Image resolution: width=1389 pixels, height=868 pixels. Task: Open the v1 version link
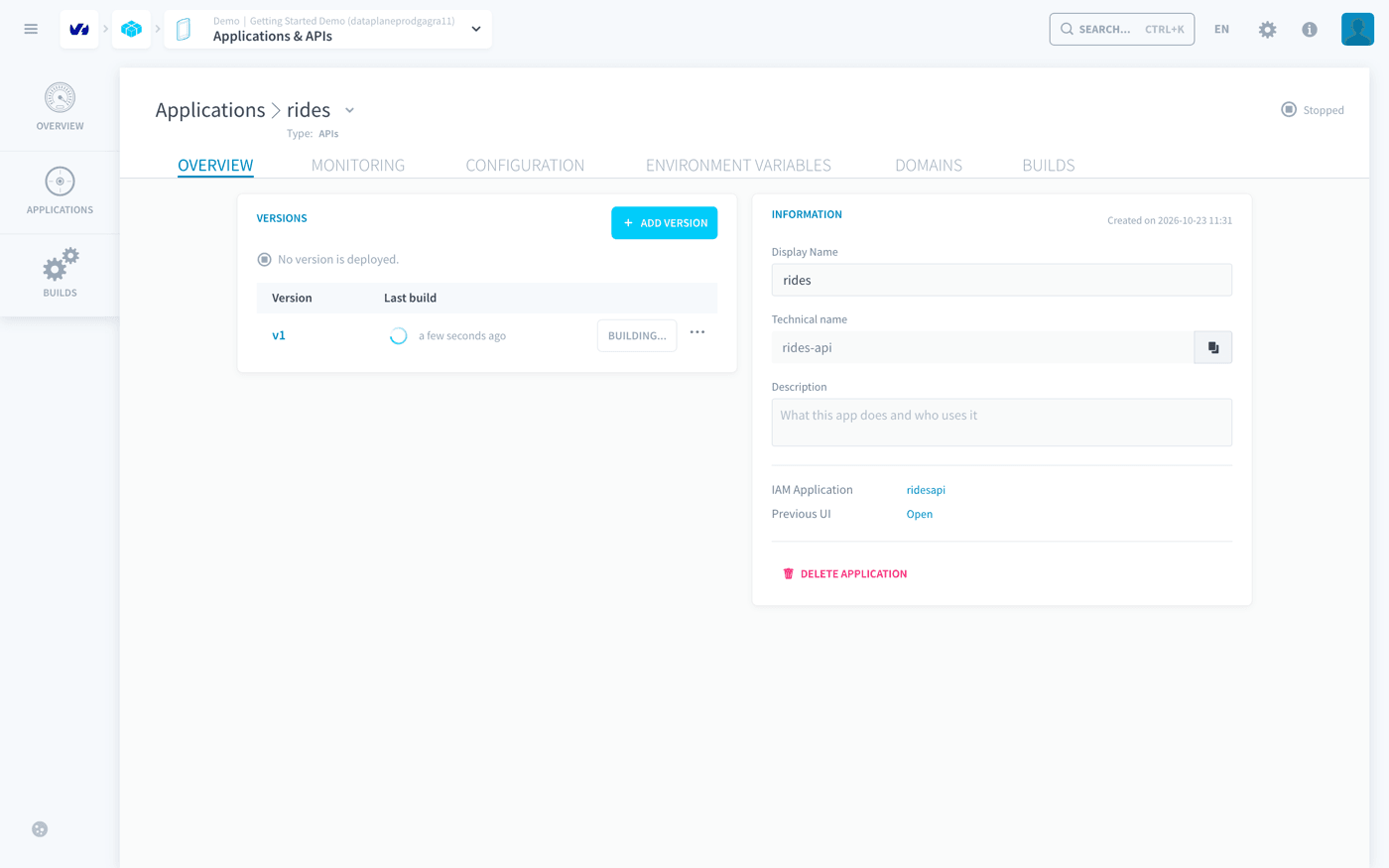click(x=279, y=335)
